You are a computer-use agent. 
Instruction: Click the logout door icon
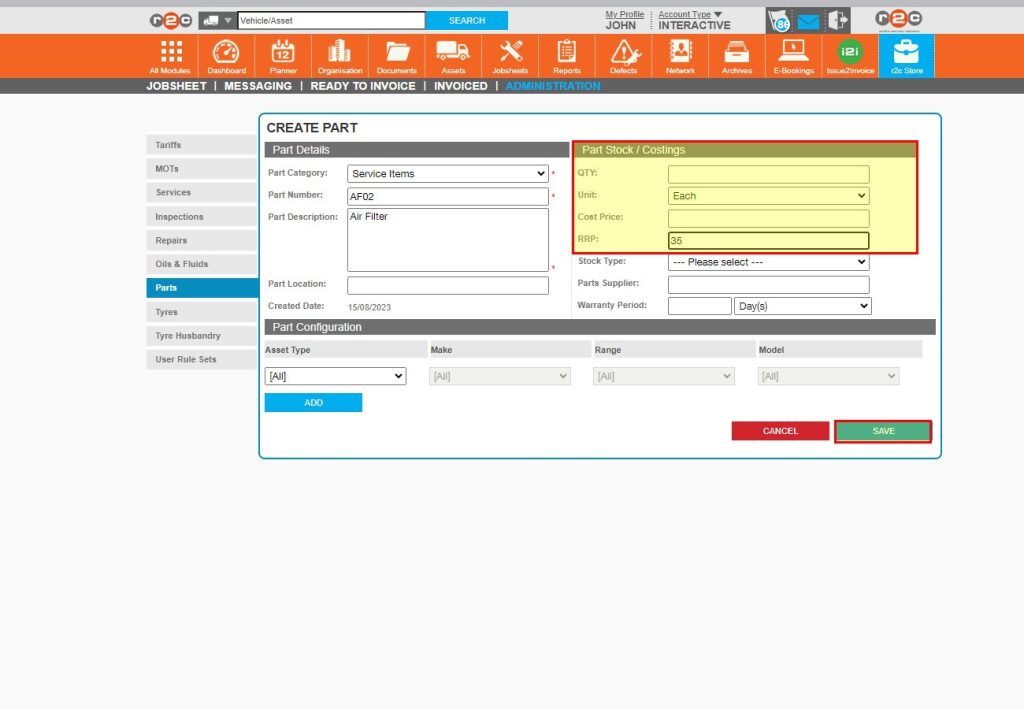pos(837,20)
